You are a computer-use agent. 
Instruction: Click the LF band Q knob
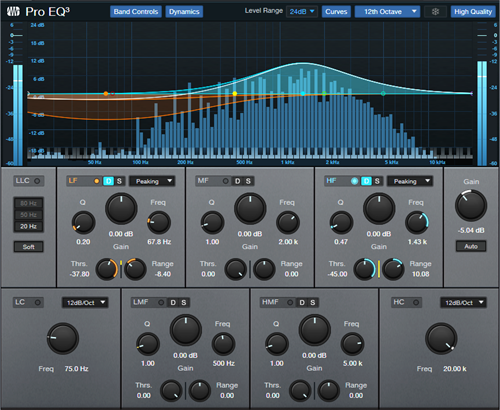point(83,222)
